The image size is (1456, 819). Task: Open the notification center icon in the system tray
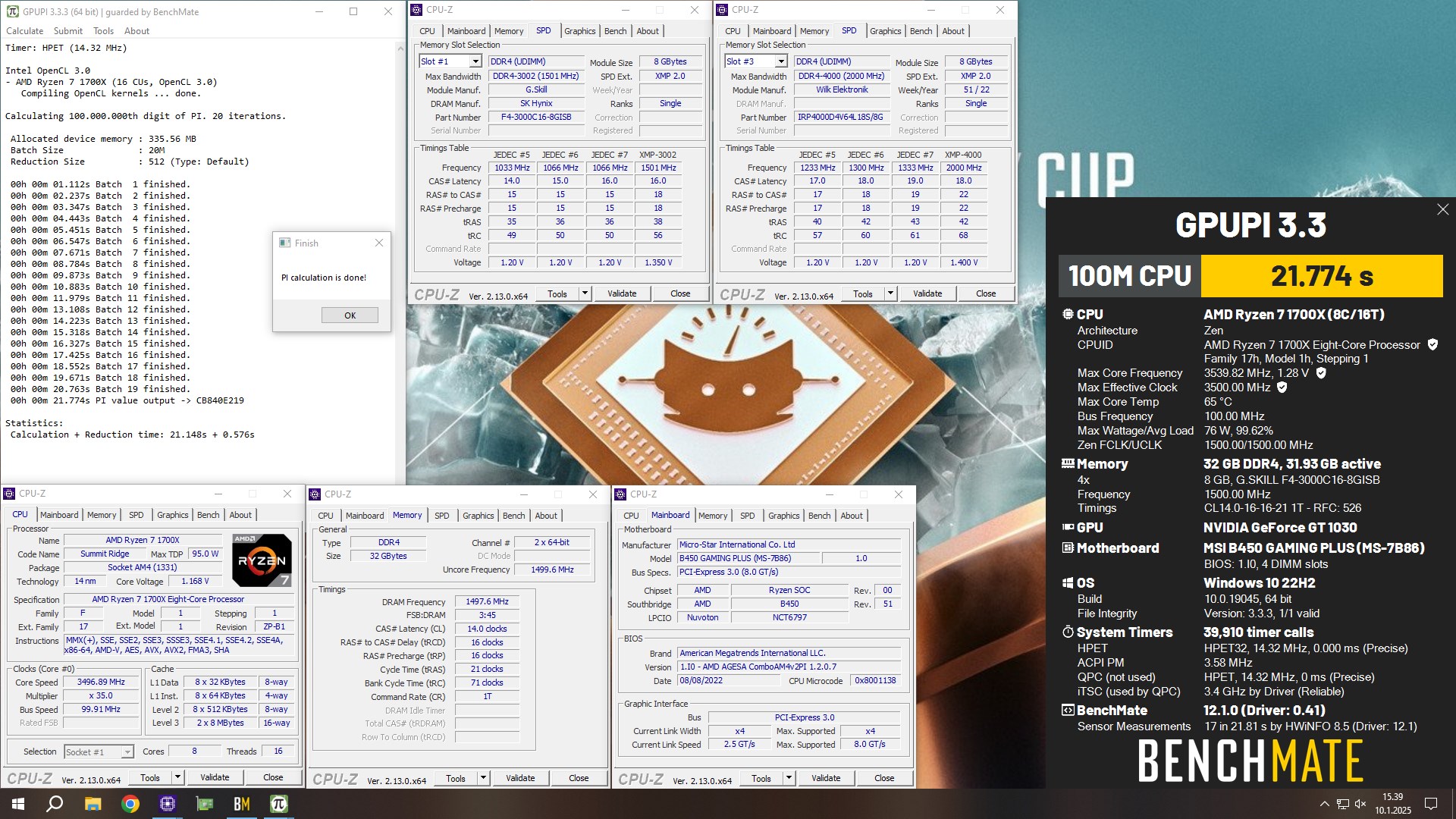pos(1431,804)
